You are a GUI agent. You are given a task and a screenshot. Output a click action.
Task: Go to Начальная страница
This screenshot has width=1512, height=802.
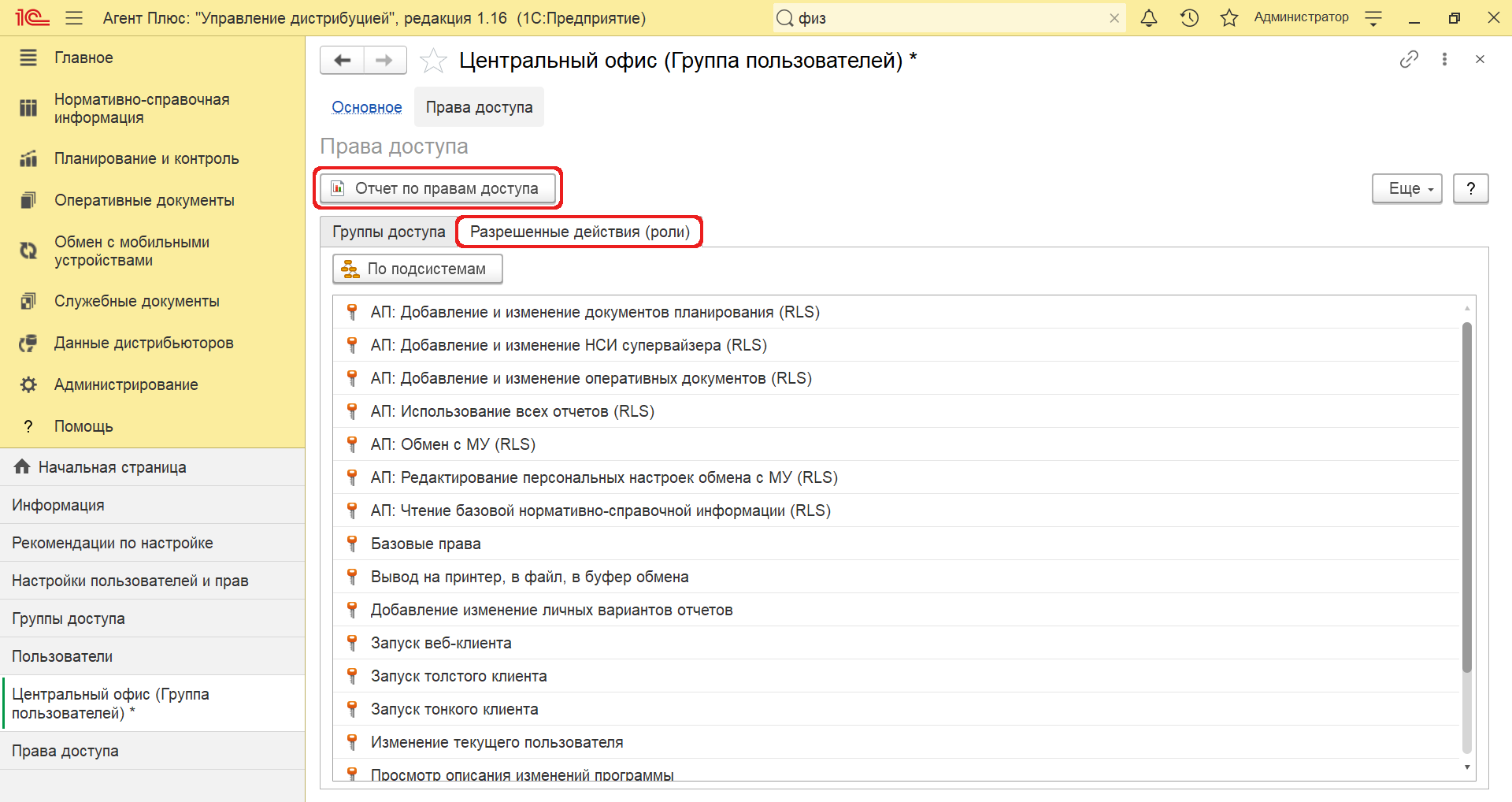point(152,467)
